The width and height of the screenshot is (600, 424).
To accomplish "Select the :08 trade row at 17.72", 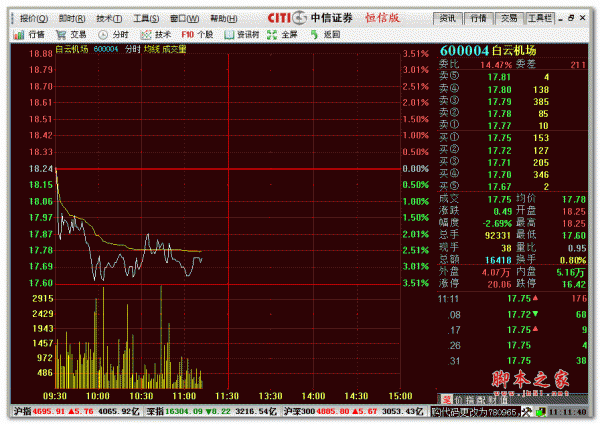I will (512, 315).
